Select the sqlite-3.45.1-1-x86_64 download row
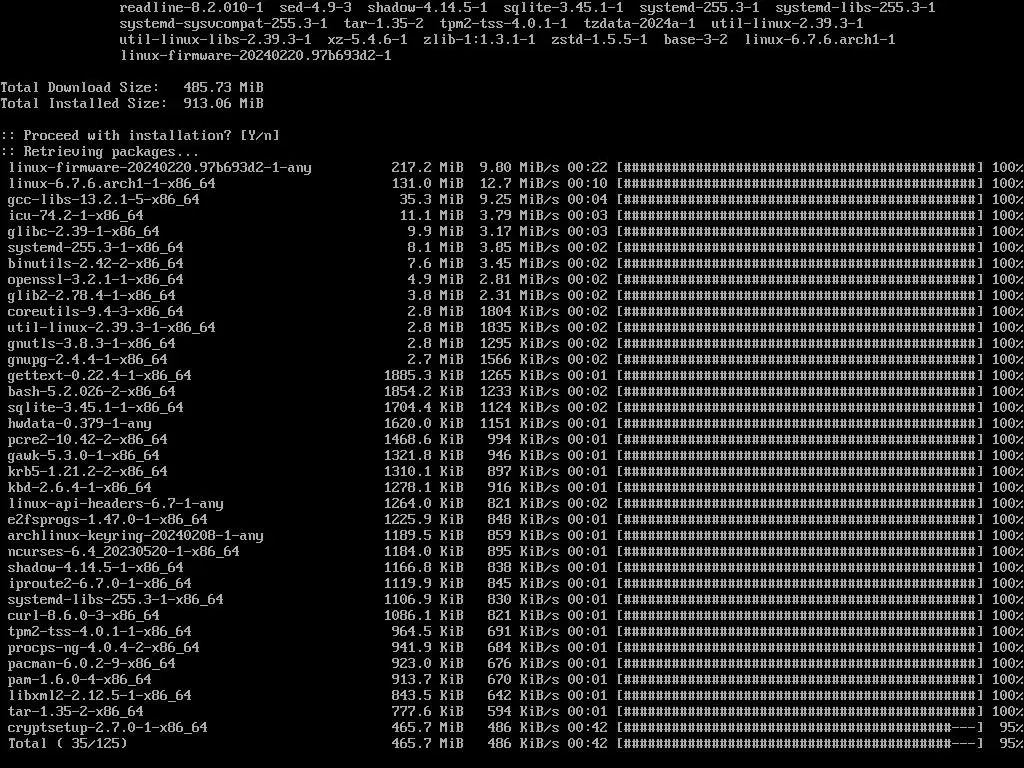Image resolution: width=1024 pixels, height=768 pixels. [512, 408]
